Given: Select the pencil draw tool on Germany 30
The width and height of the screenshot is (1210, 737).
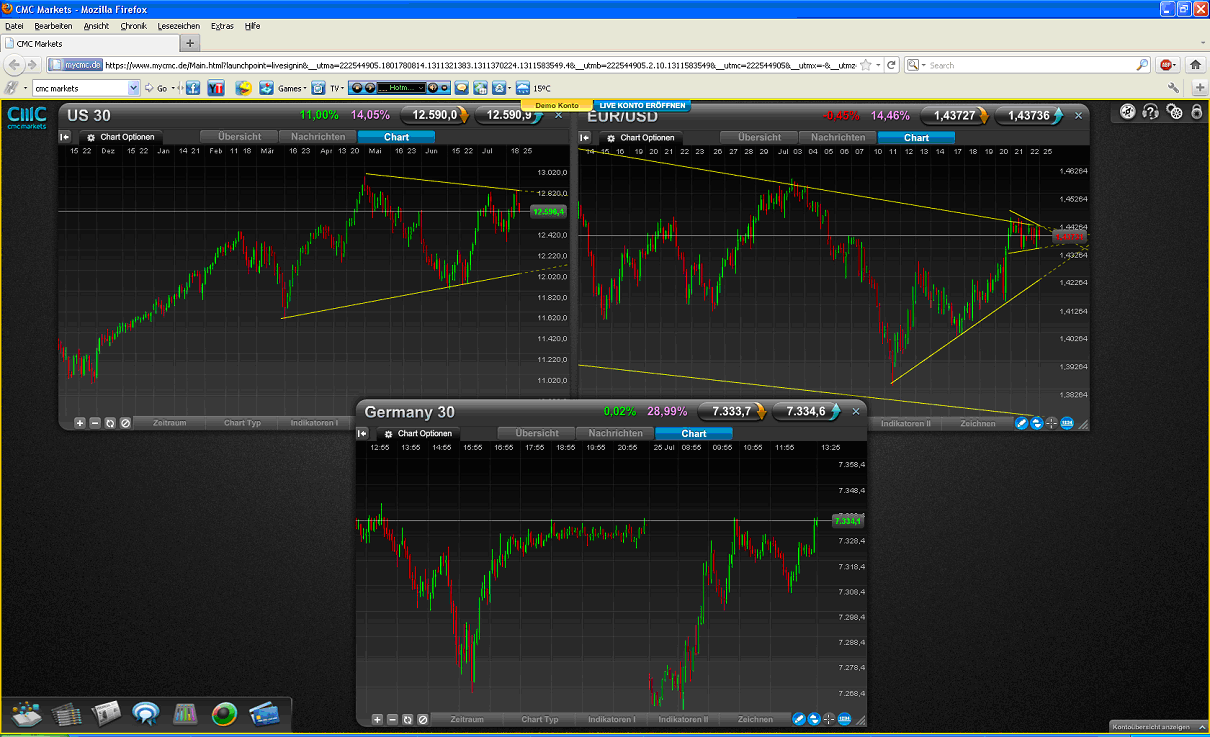Looking at the screenshot, I should (799, 719).
